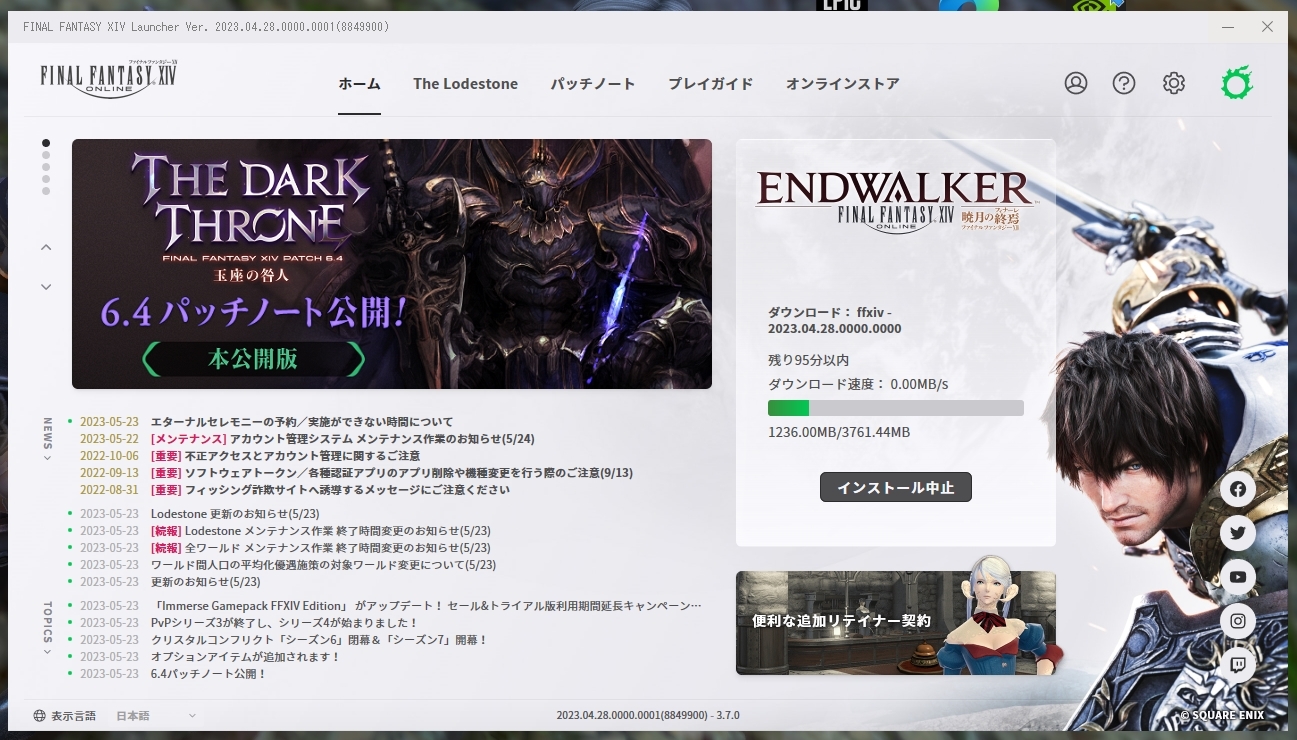Screen dimensions: 1297x740
Task: Show next banner with down chevron
Action: click(46, 287)
